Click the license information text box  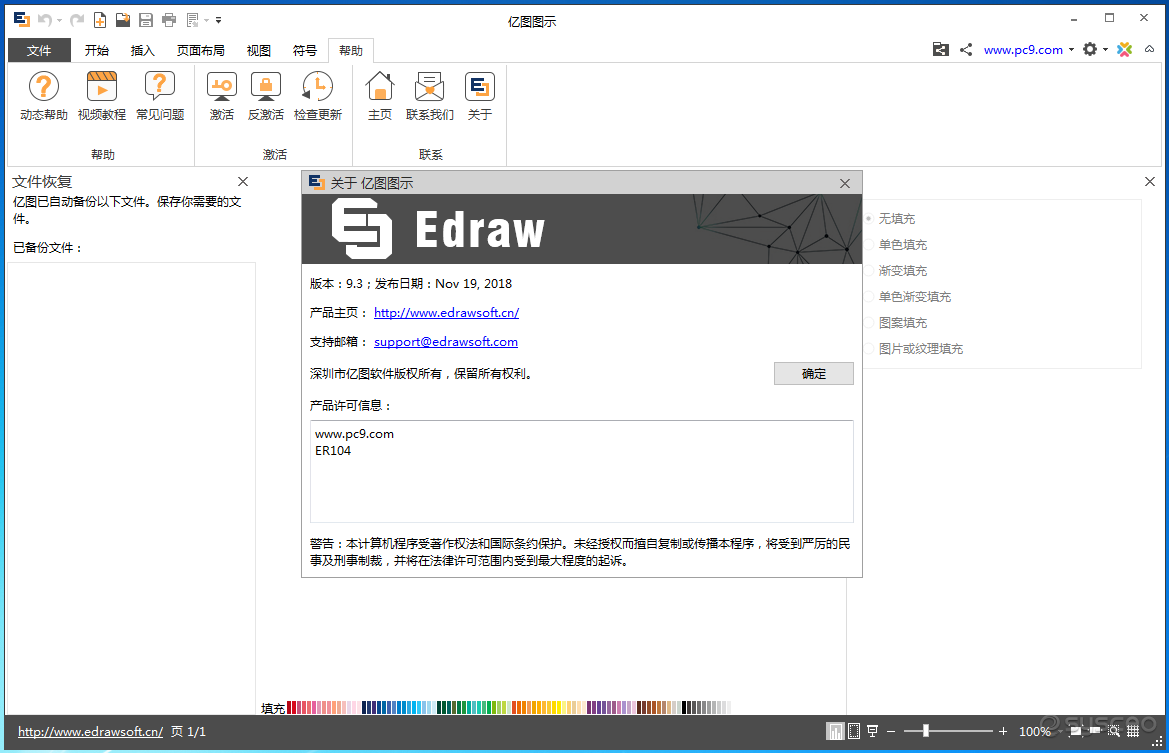tap(582, 471)
